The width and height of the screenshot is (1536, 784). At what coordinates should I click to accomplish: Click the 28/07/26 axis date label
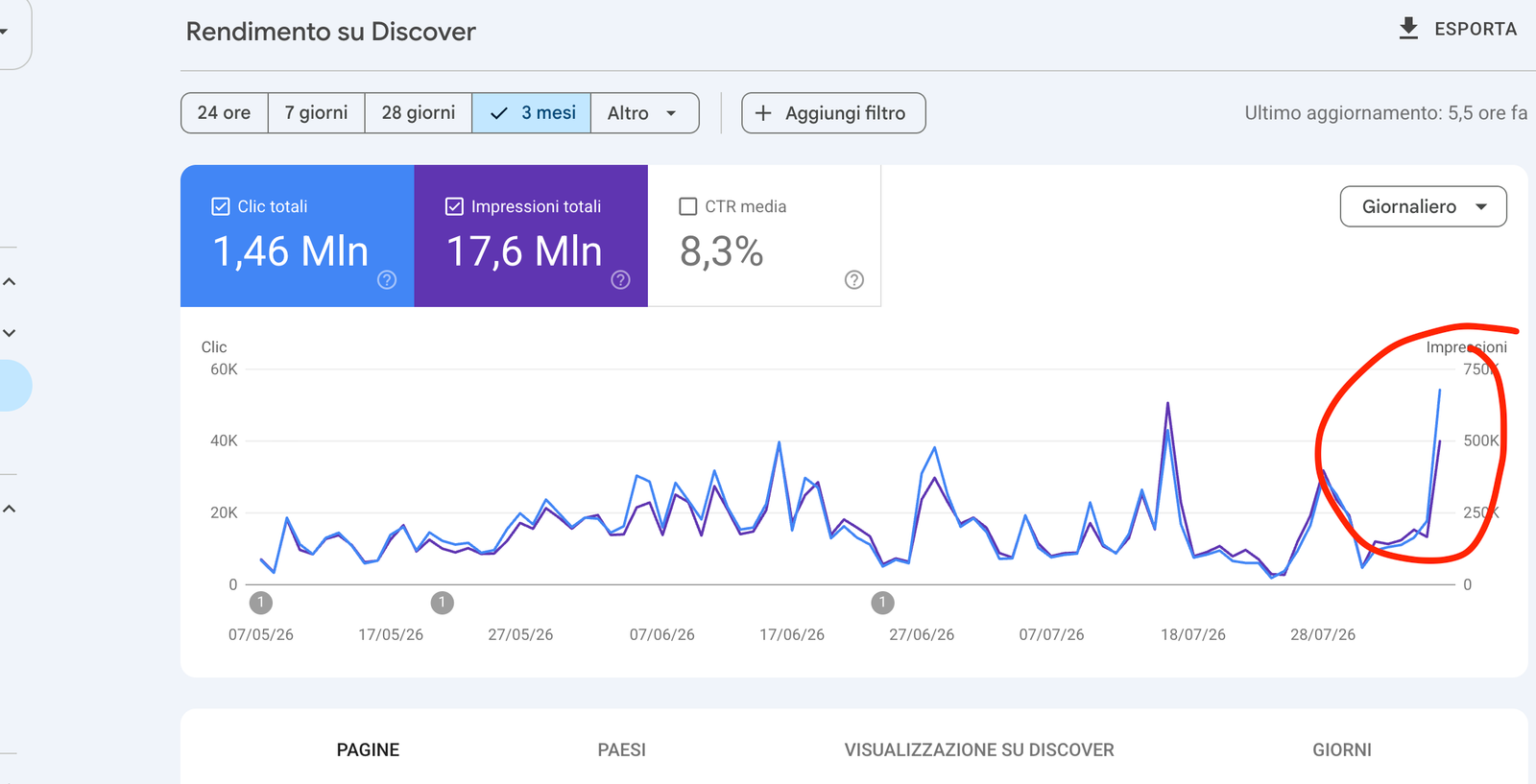(x=1323, y=634)
